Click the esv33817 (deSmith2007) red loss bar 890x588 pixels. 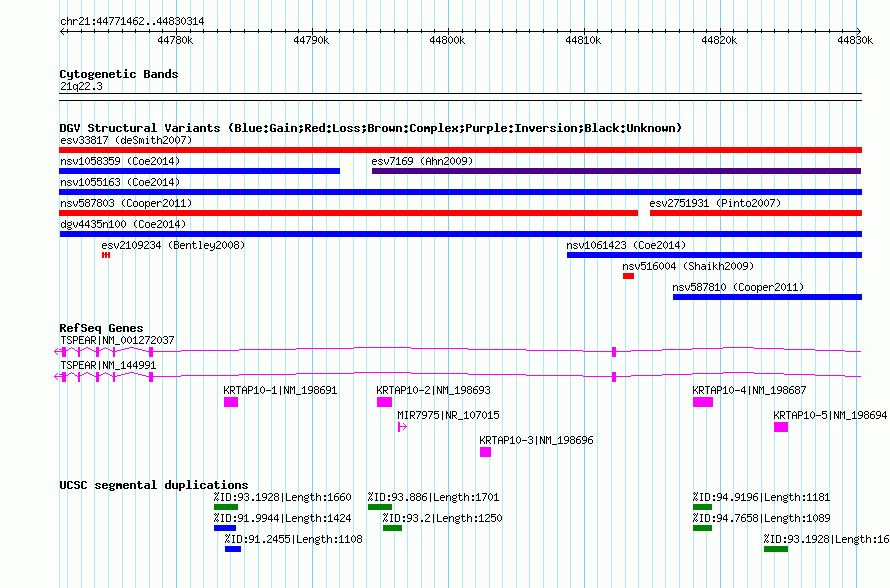click(460, 150)
